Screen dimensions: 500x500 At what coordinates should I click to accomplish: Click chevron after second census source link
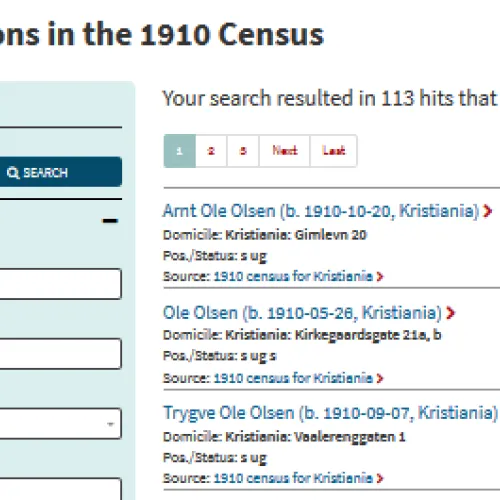pos(380,378)
